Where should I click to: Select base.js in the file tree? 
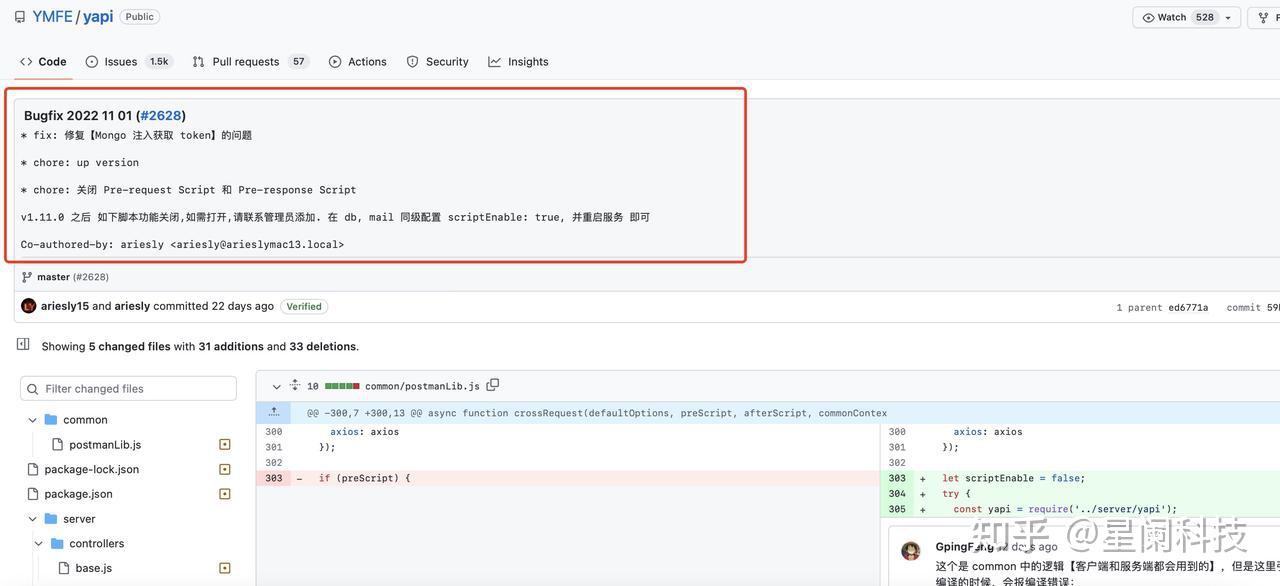pyautogui.click(x=93, y=568)
